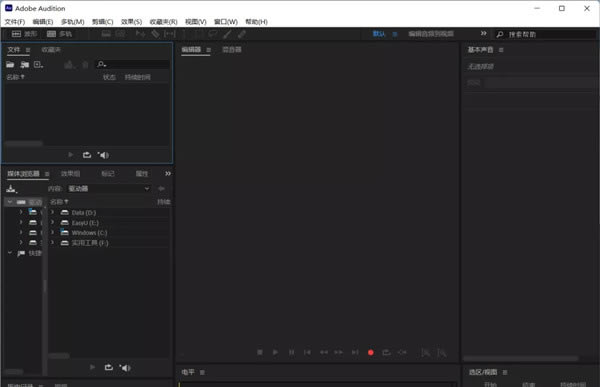Screen dimensions: 600x387
Task: Expand the Windows (C:) drive
Action: click(52, 232)
